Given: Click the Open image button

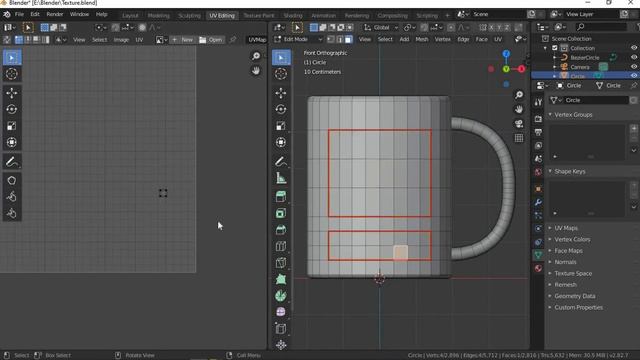Looking at the screenshot, I should pos(211,40).
